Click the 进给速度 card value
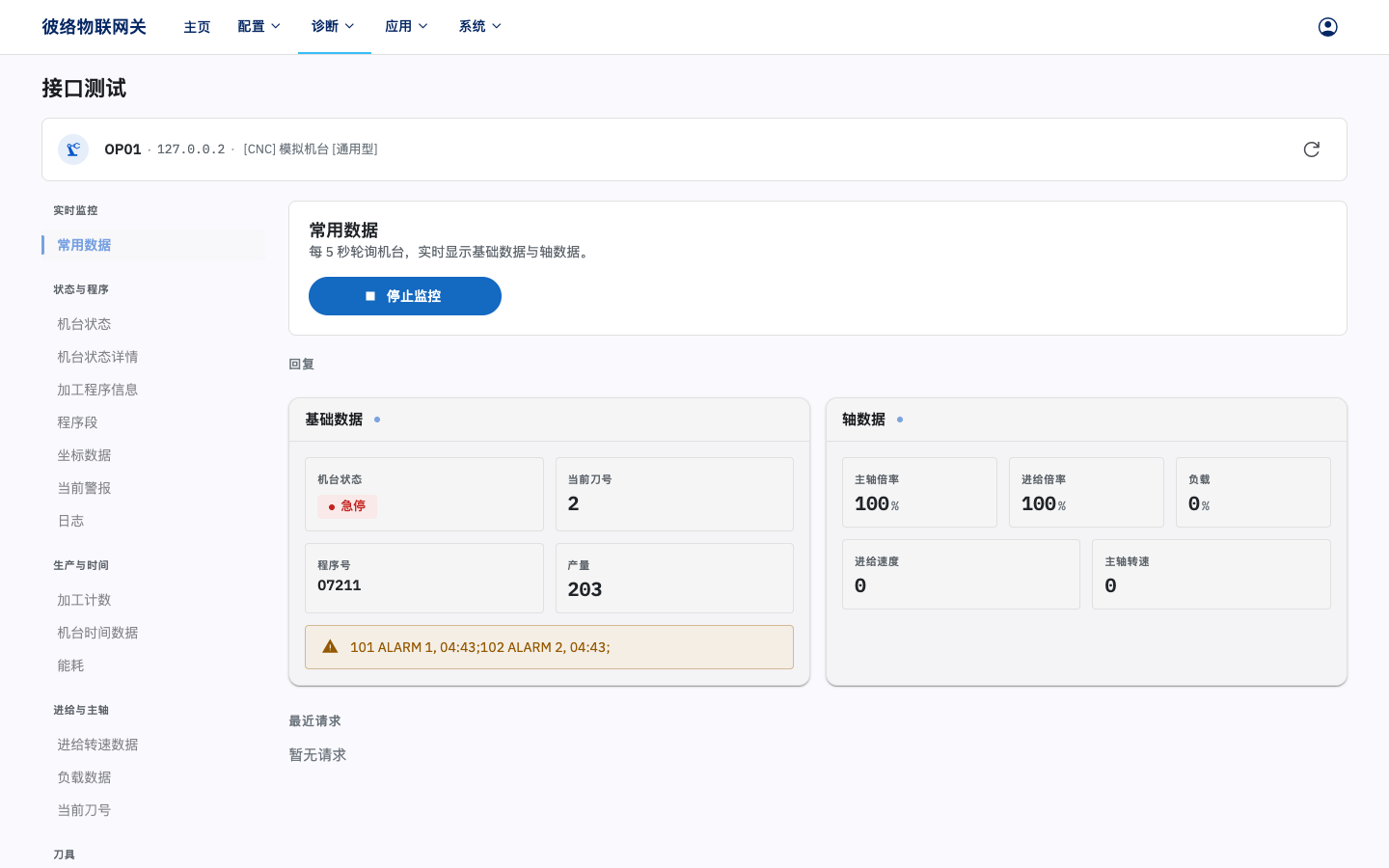Image resolution: width=1389 pixels, height=868 pixels. pos(860,585)
